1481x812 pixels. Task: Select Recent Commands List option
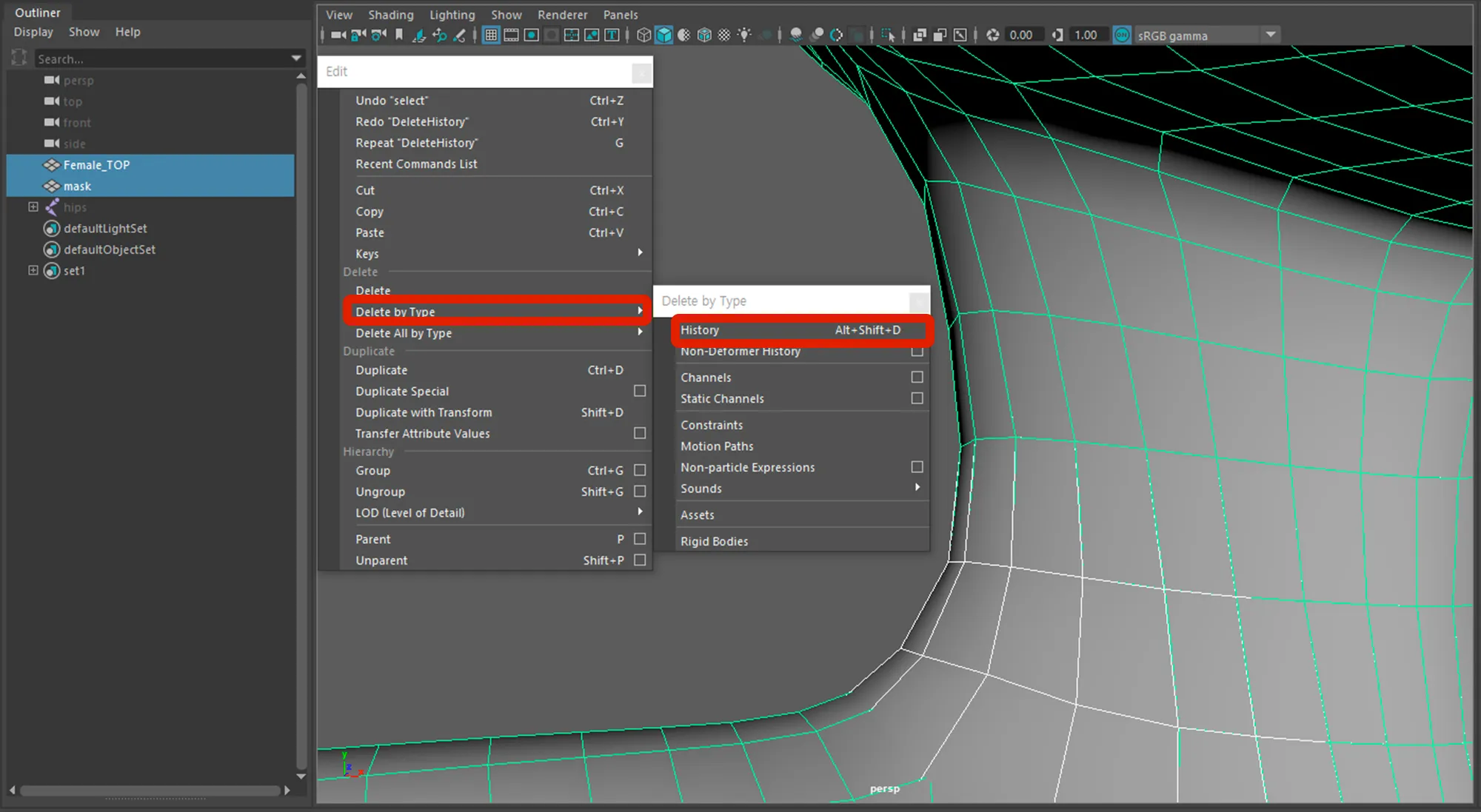(x=416, y=164)
